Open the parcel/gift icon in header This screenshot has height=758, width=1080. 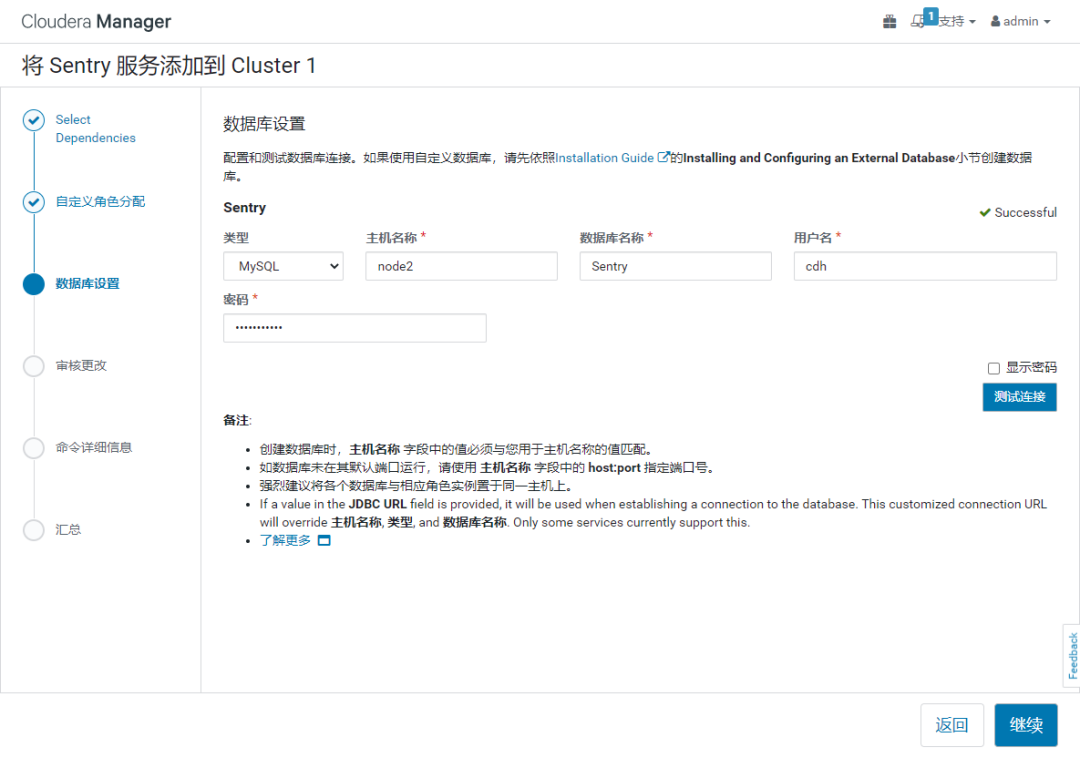889,21
